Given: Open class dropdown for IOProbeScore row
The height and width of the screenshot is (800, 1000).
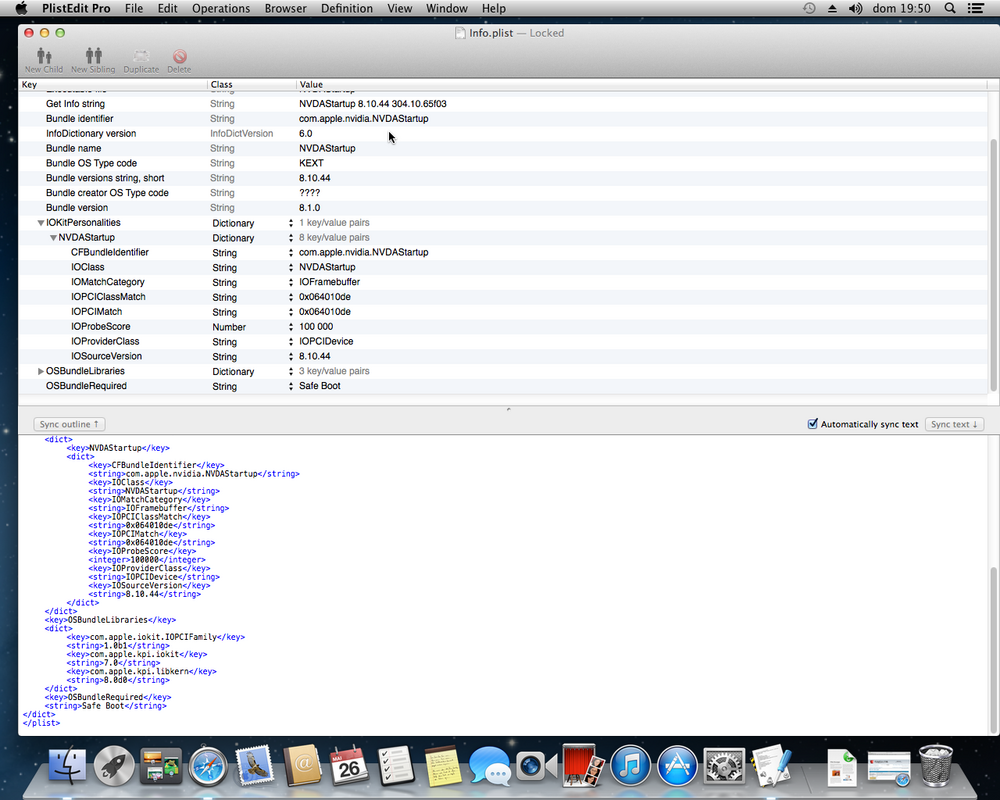Looking at the screenshot, I should 290,327.
